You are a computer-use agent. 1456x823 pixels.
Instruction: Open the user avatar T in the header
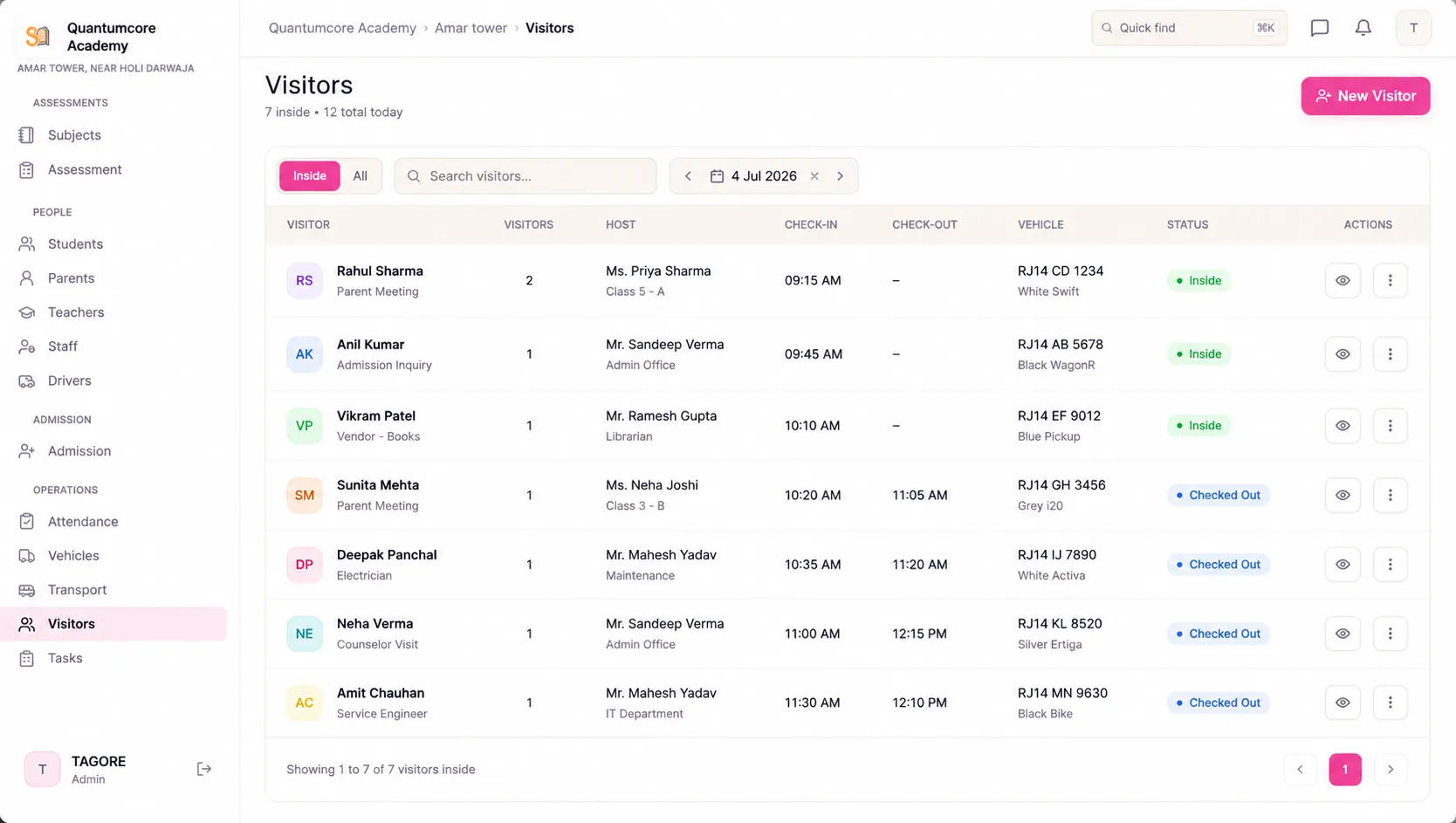(1413, 28)
